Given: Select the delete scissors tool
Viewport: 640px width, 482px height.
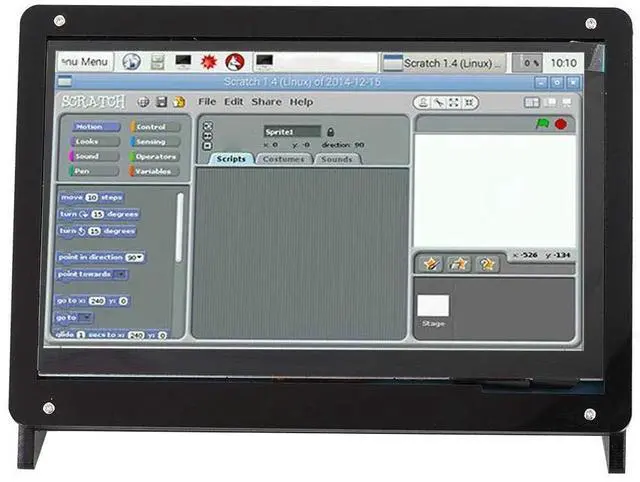Looking at the screenshot, I should [x=439, y=103].
